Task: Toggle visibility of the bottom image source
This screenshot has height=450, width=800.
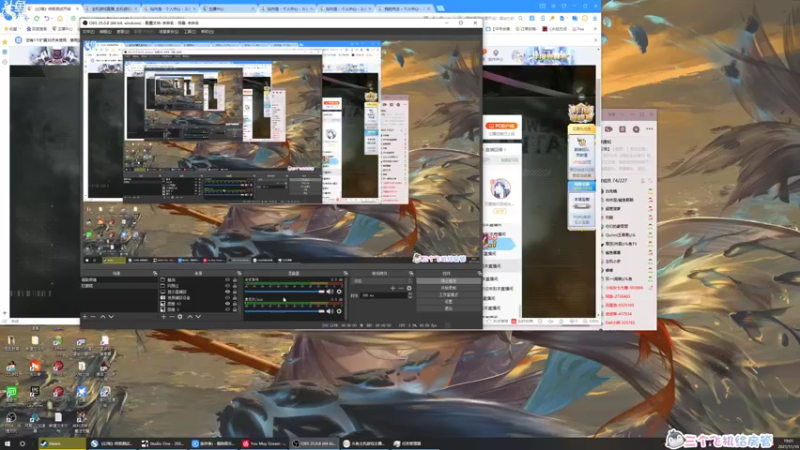Action: pos(228,309)
